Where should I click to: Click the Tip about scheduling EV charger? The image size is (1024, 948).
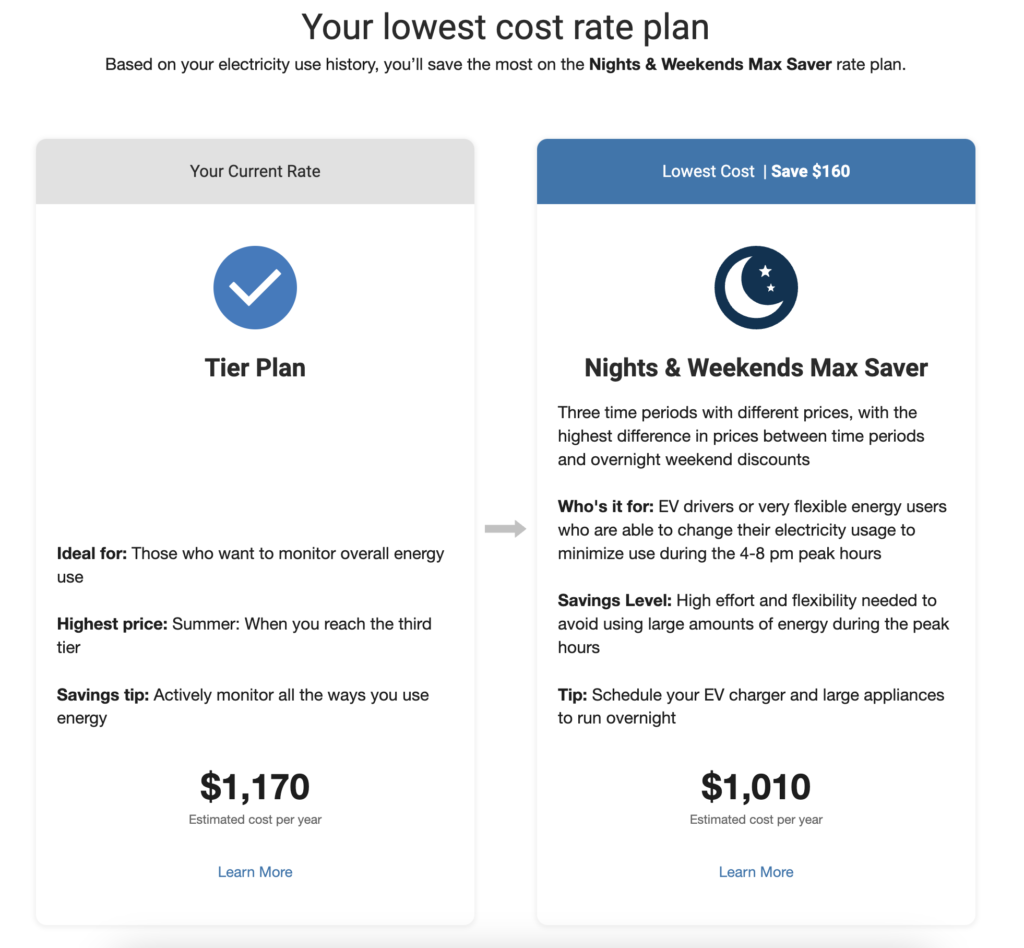751,706
